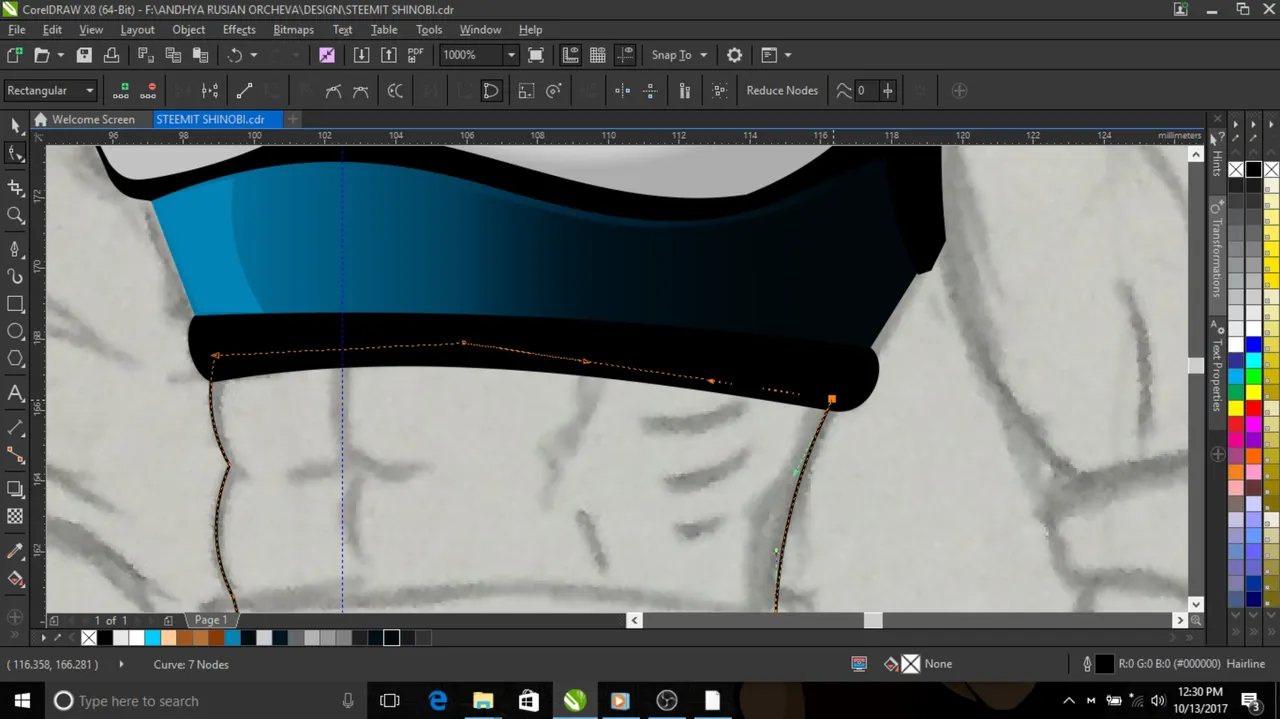Image resolution: width=1280 pixels, height=719 pixels.
Task: Open the Options gear icon
Action: [734, 55]
